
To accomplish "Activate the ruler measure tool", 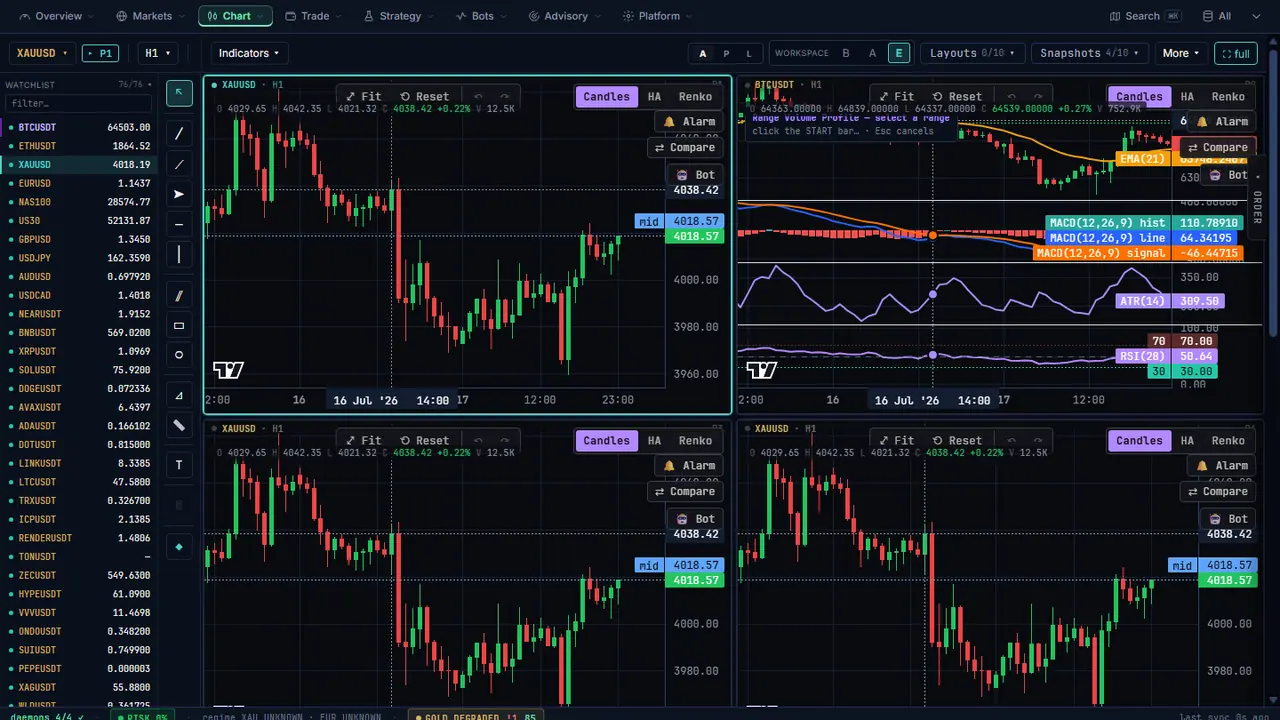I will click(x=179, y=425).
